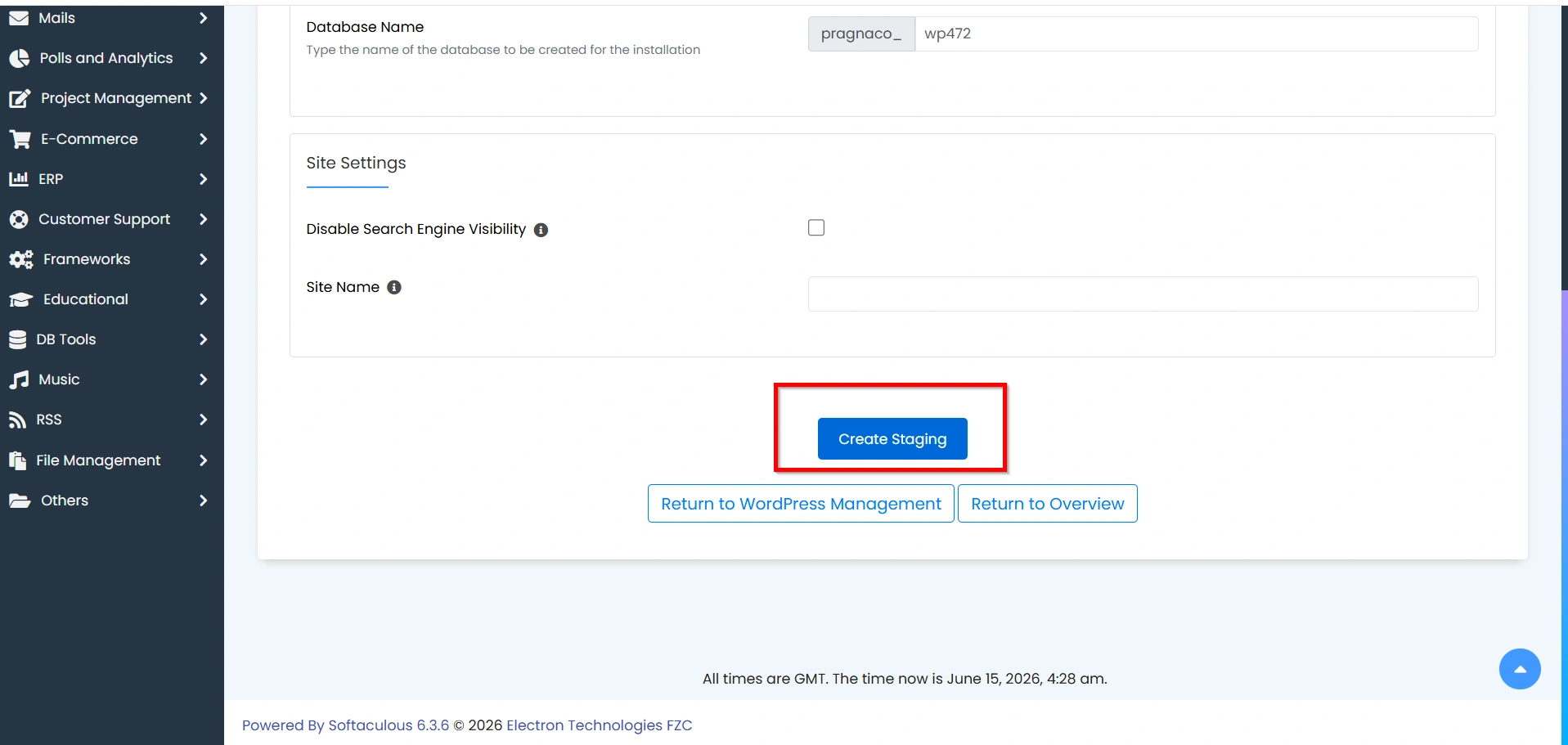Open the DB Tools sidebar menu
The image size is (1568, 745).
[112, 339]
